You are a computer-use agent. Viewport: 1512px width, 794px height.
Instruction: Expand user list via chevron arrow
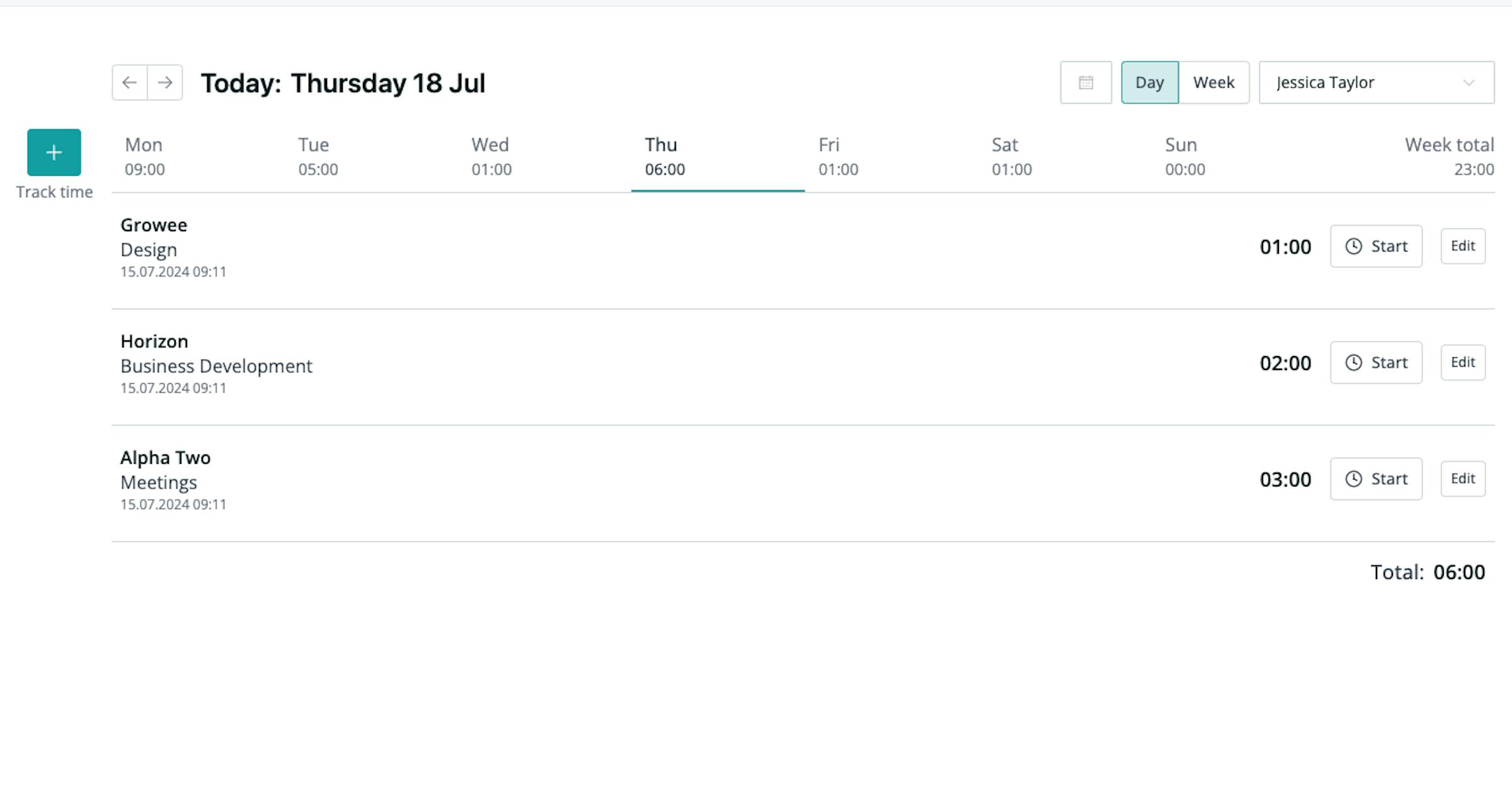tap(1469, 83)
